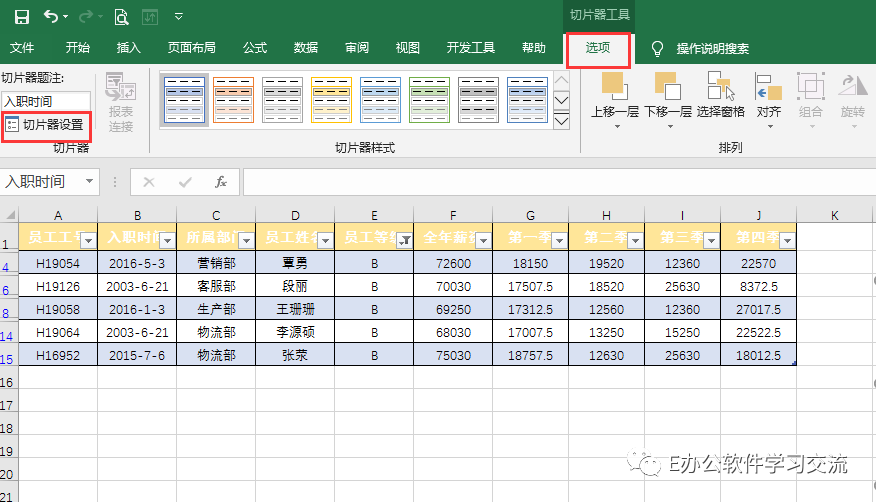
Task: Click inside the formula bar input
Action: pyautogui.click(x=559, y=182)
